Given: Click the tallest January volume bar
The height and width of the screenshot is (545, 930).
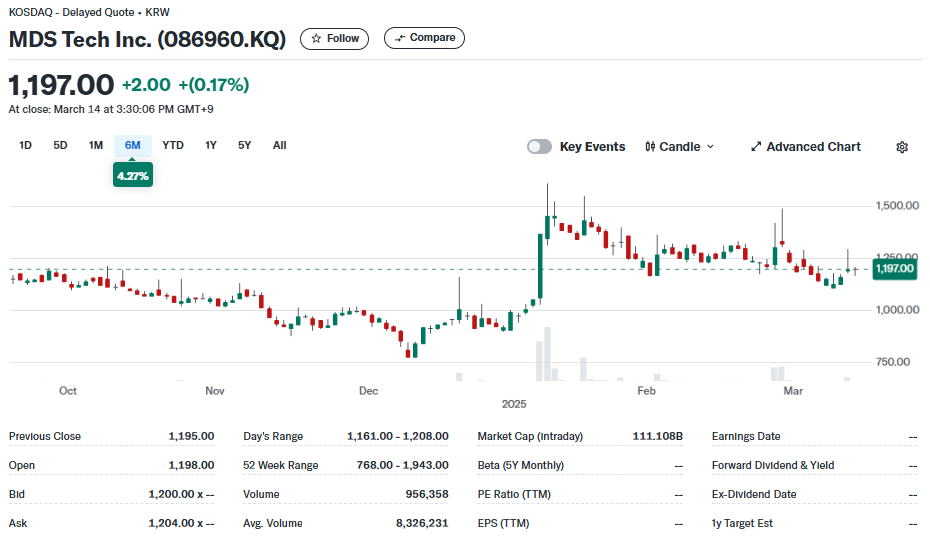Looking at the screenshot, I should click(x=547, y=353).
